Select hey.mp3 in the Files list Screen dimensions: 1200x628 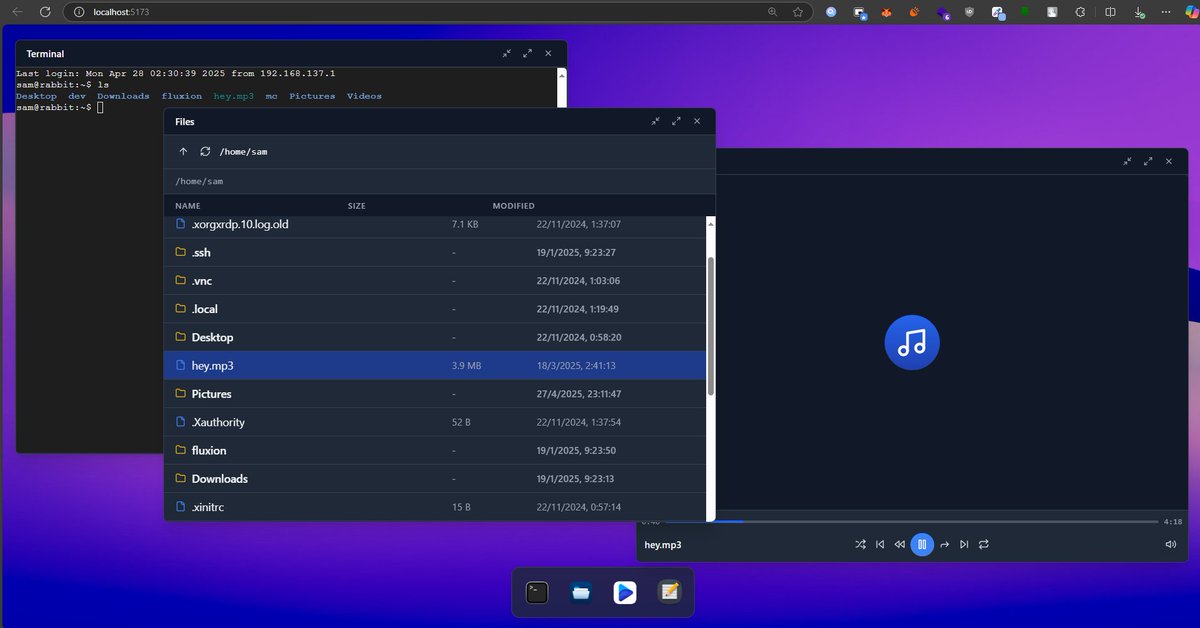[435, 366]
